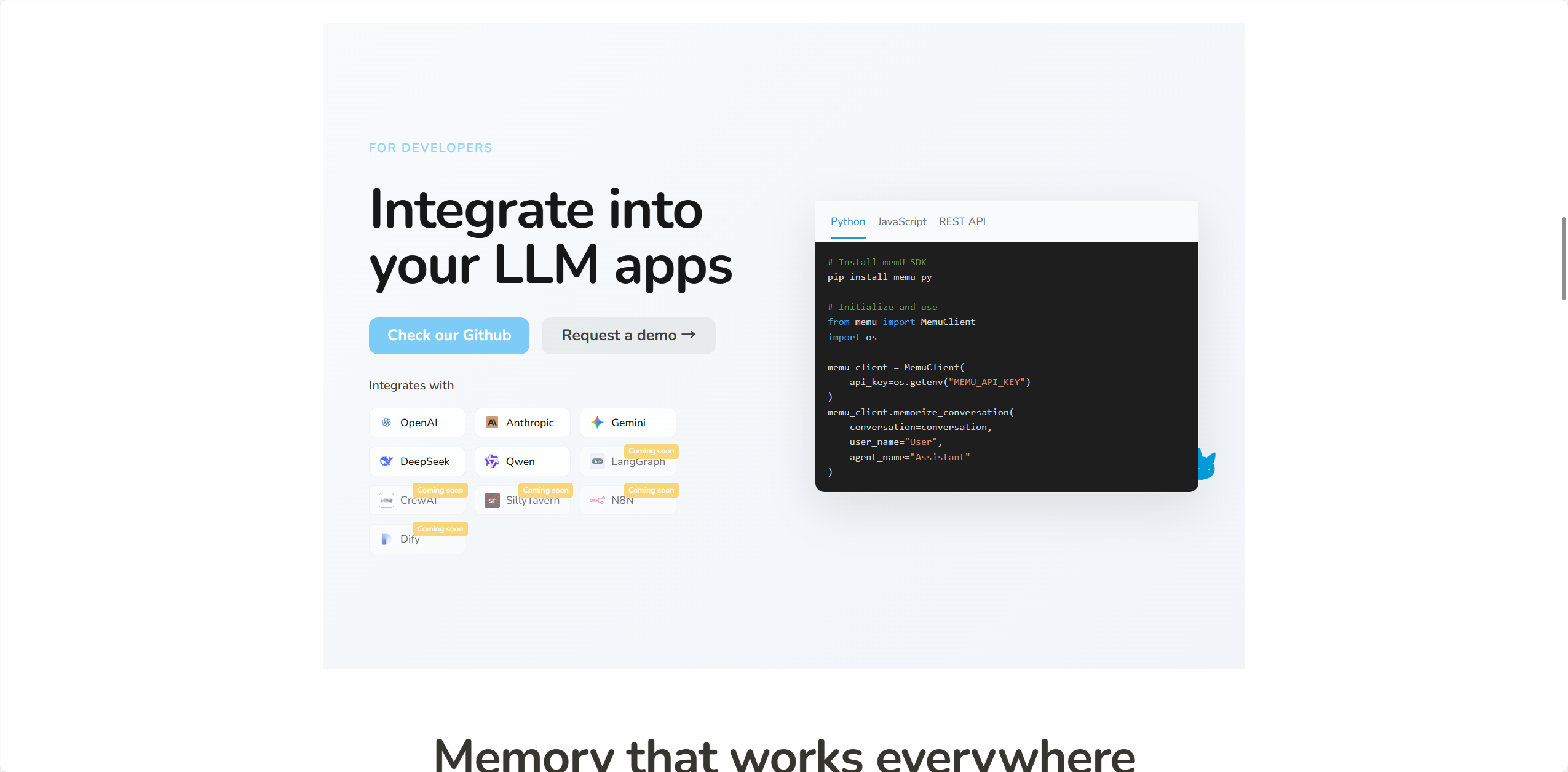Click the blue cat mascot icon
The image size is (1568, 772).
1207,464
